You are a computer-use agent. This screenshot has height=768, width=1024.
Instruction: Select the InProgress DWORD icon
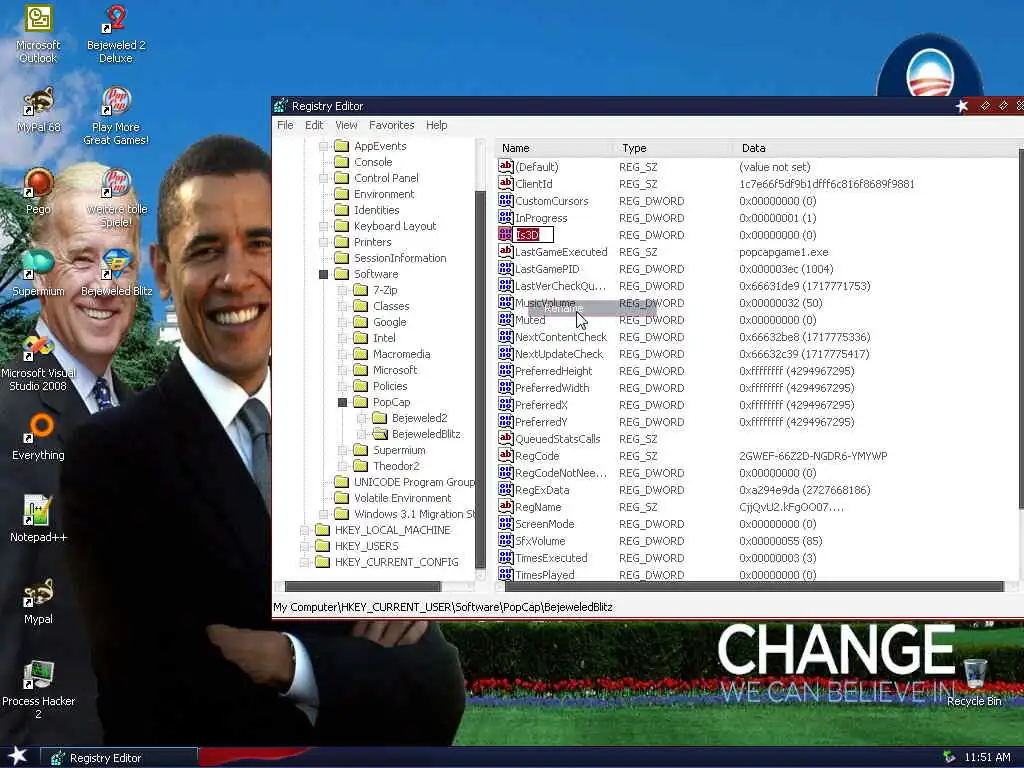point(505,217)
